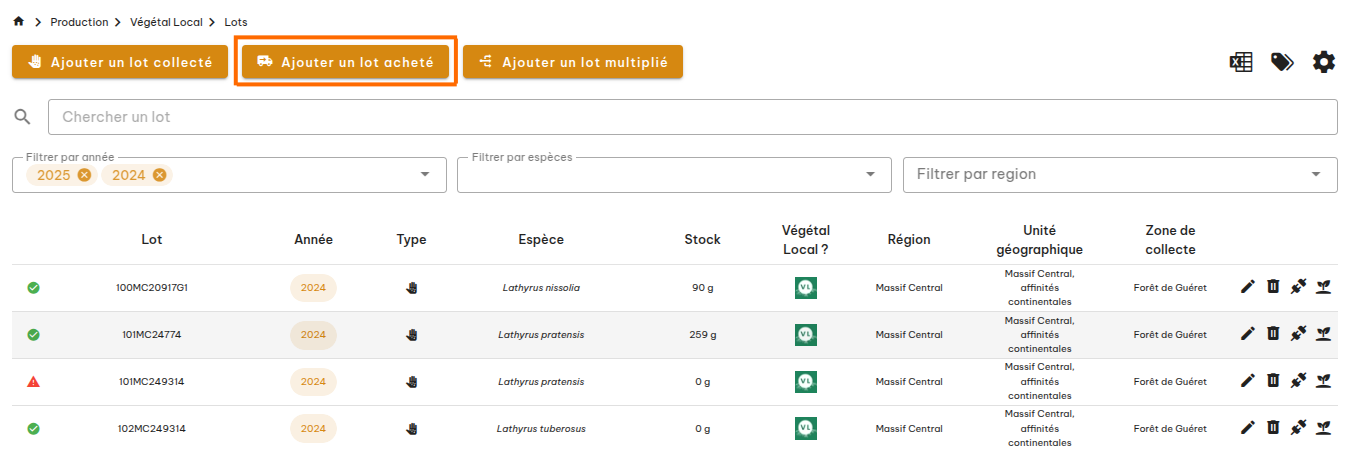This screenshot has width=1352, height=451.
Task: Click the plug icon for lot 101MC249314
Action: [1298, 381]
